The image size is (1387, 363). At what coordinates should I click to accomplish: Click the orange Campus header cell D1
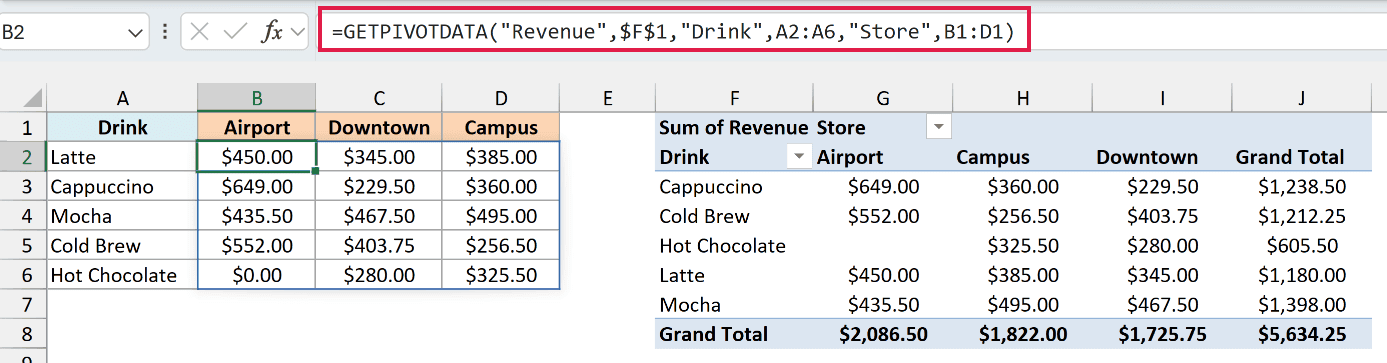[x=501, y=127]
